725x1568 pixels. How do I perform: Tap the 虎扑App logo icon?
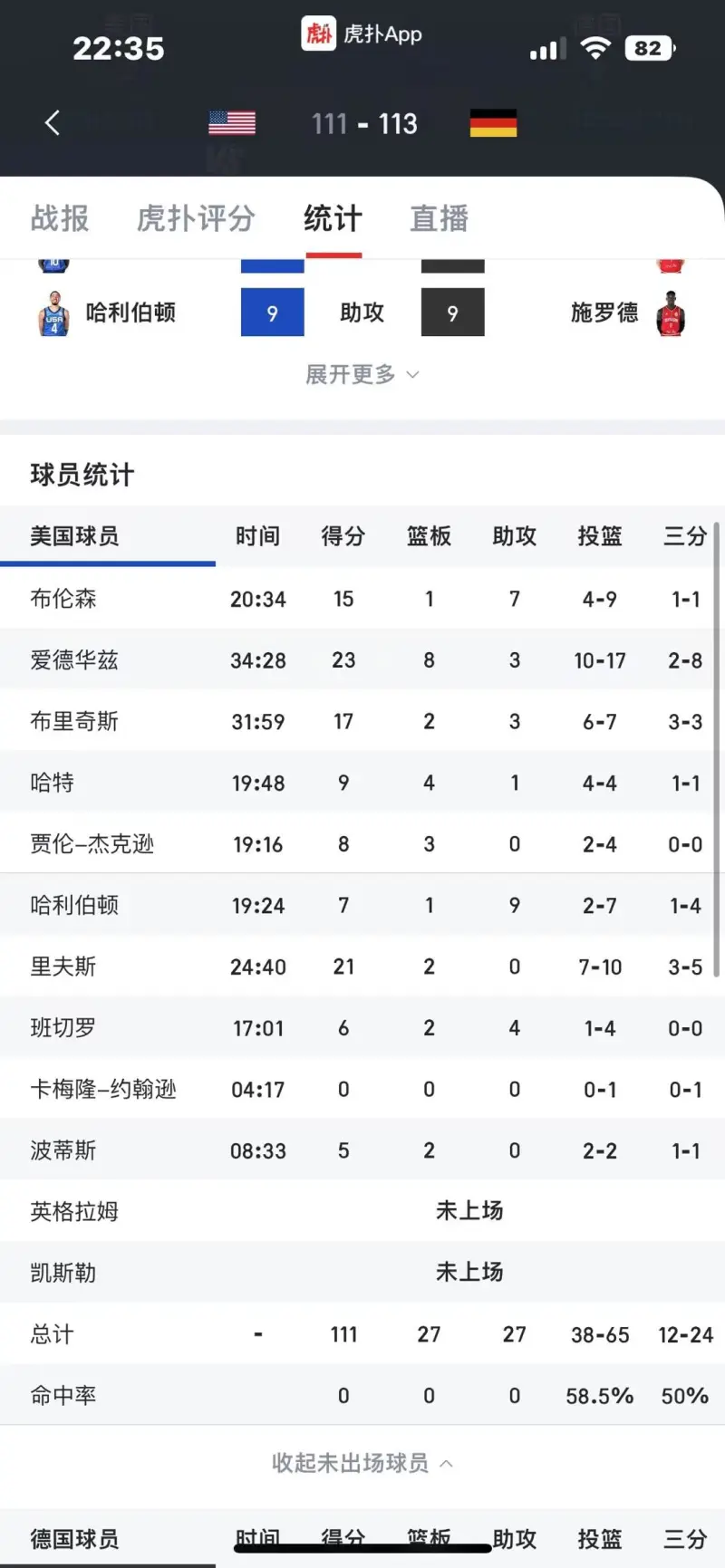[x=318, y=34]
